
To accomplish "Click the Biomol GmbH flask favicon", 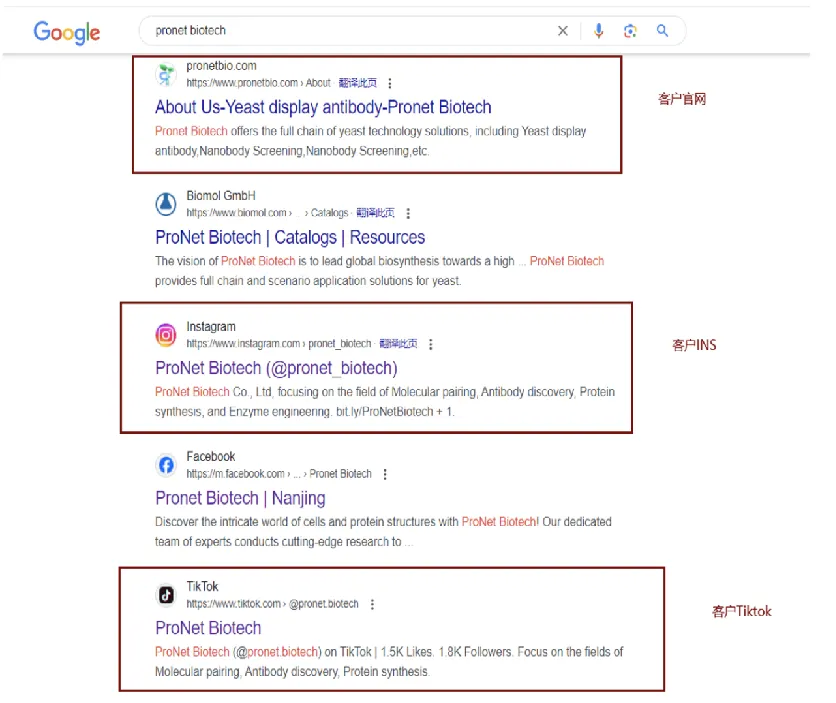I will click(166, 204).
